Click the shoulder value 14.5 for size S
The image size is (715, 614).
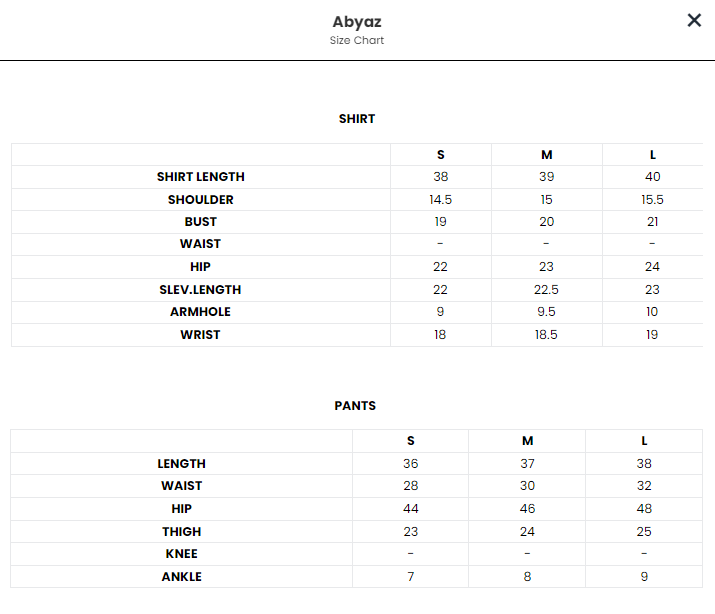point(440,200)
